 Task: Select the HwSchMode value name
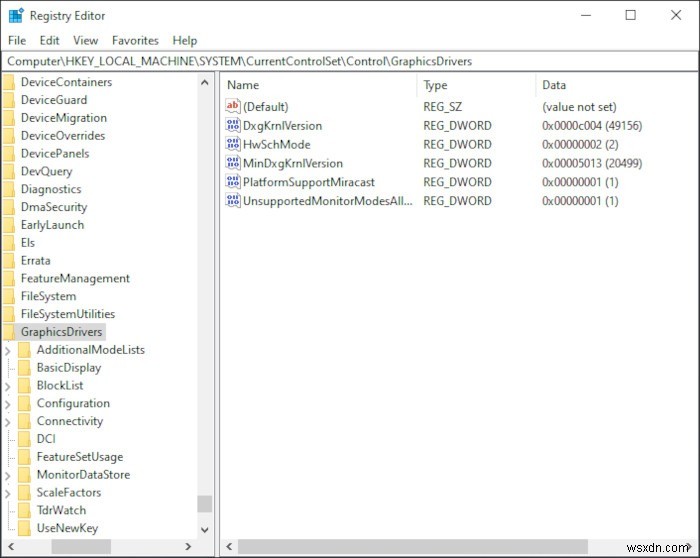(277, 144)
